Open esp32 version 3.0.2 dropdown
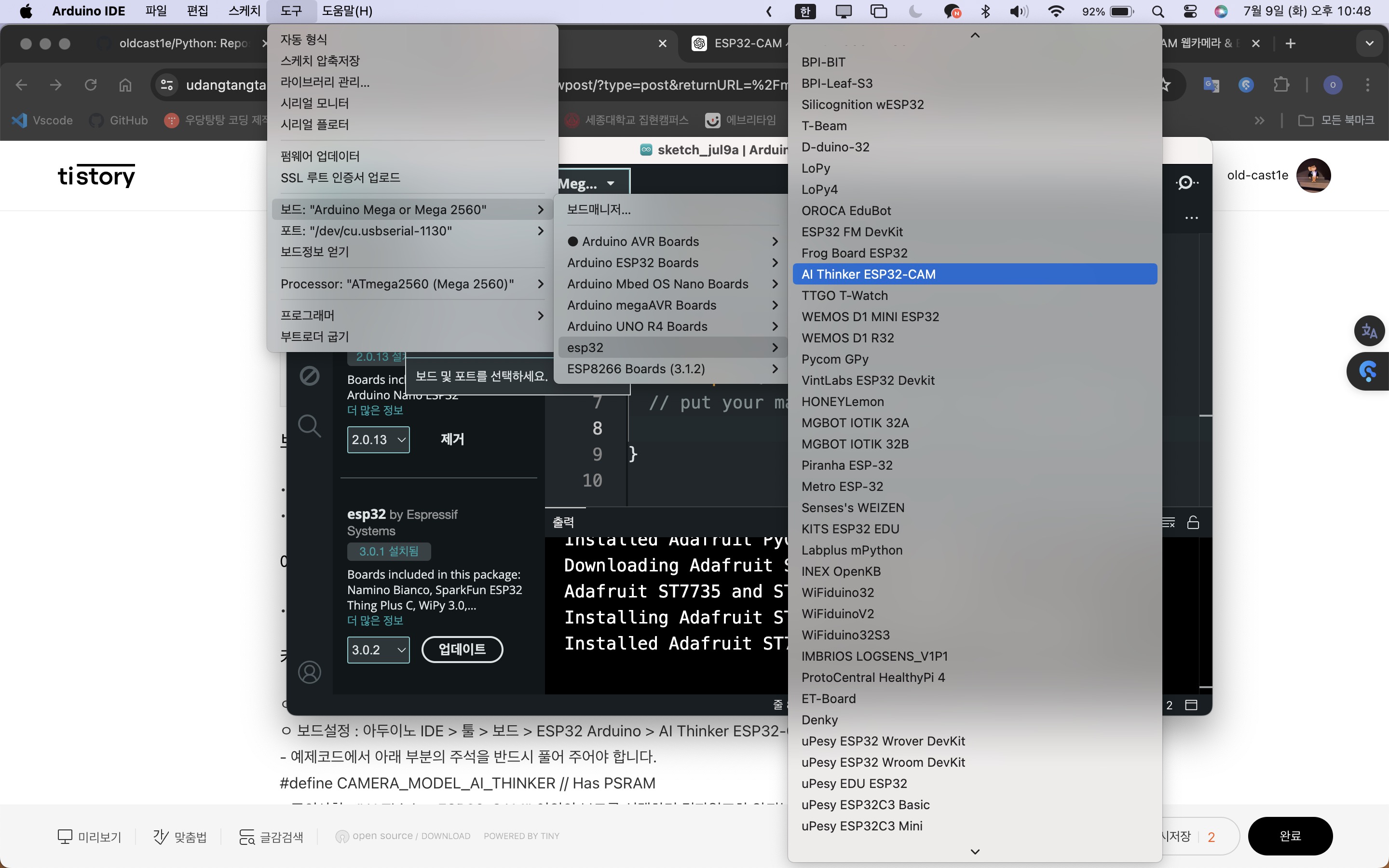 click(x=378, y=650)
